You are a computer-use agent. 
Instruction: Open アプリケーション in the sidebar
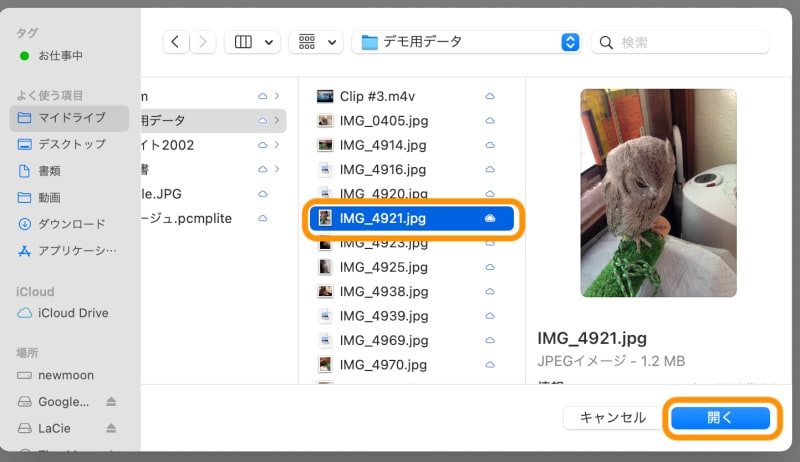coord(69,250)
